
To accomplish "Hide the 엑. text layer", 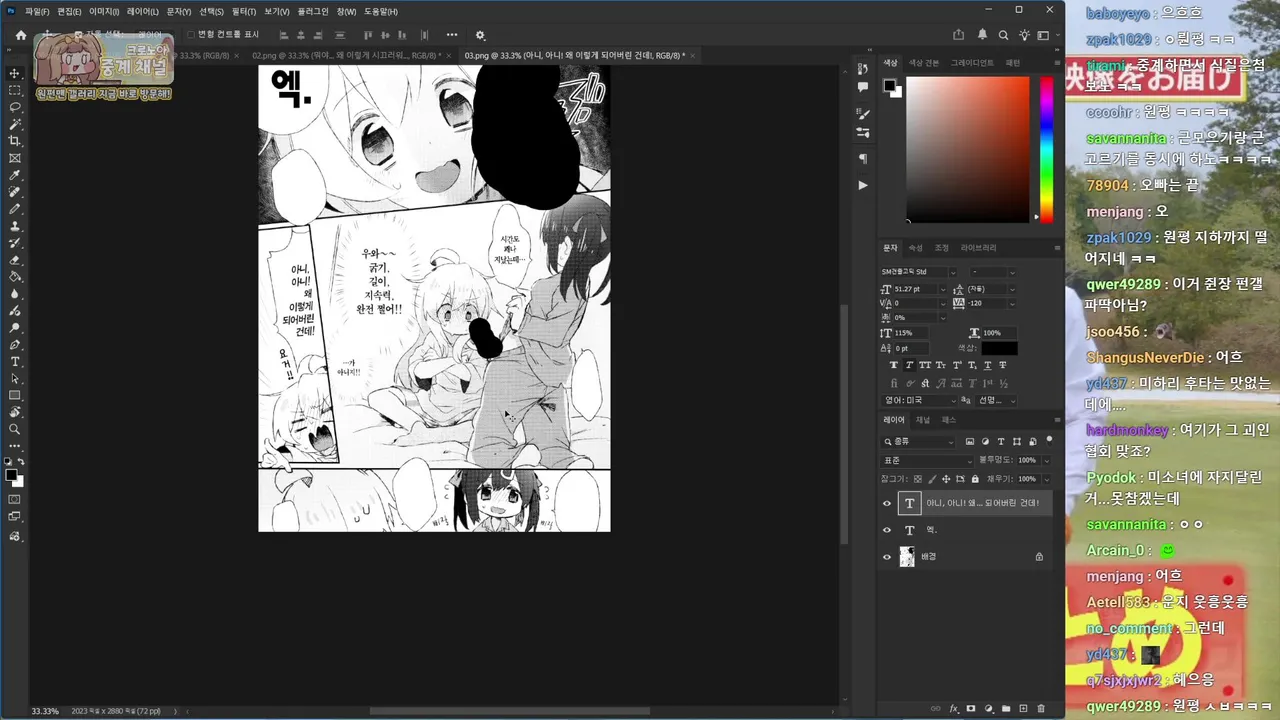I will [886, 530].
